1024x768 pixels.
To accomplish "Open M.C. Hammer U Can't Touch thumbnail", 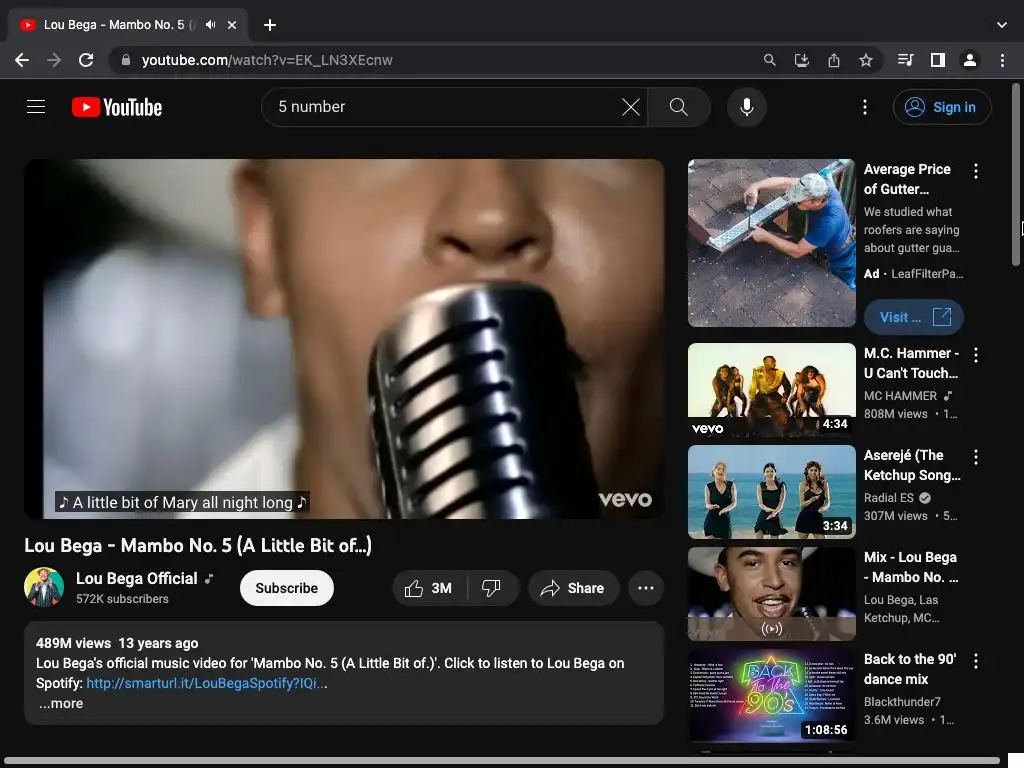I will (771, 390).
